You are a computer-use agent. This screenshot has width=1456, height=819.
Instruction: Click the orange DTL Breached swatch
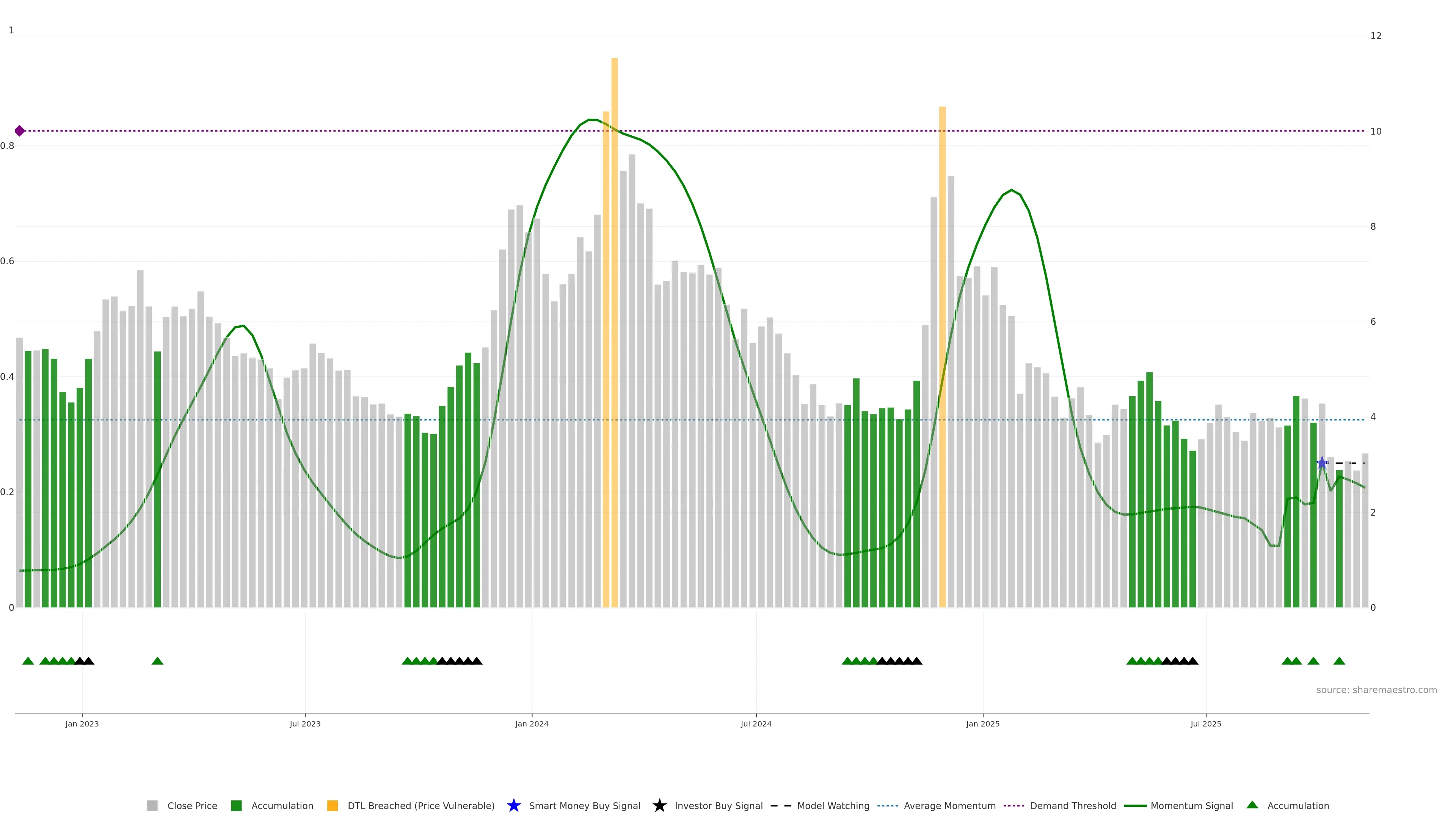333,806
